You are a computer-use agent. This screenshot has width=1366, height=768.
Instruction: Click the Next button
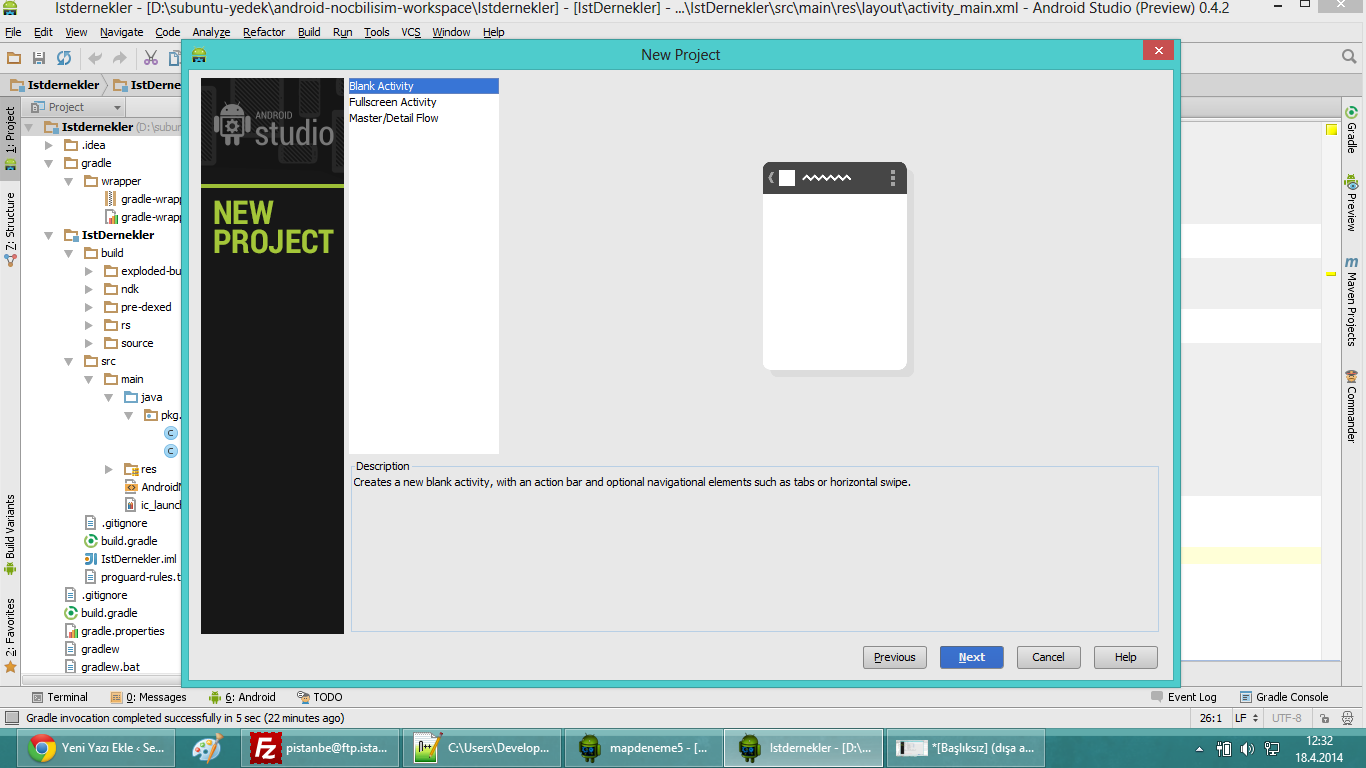click(x=971, y=657)
